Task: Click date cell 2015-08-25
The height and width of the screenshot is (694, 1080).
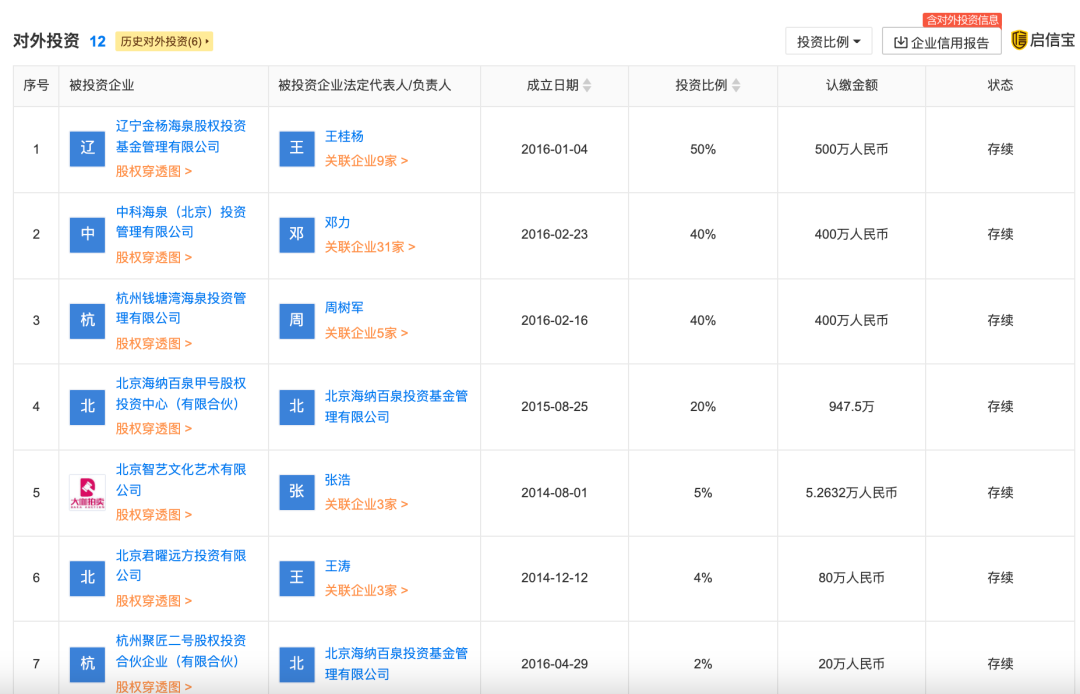Action: 554,407
